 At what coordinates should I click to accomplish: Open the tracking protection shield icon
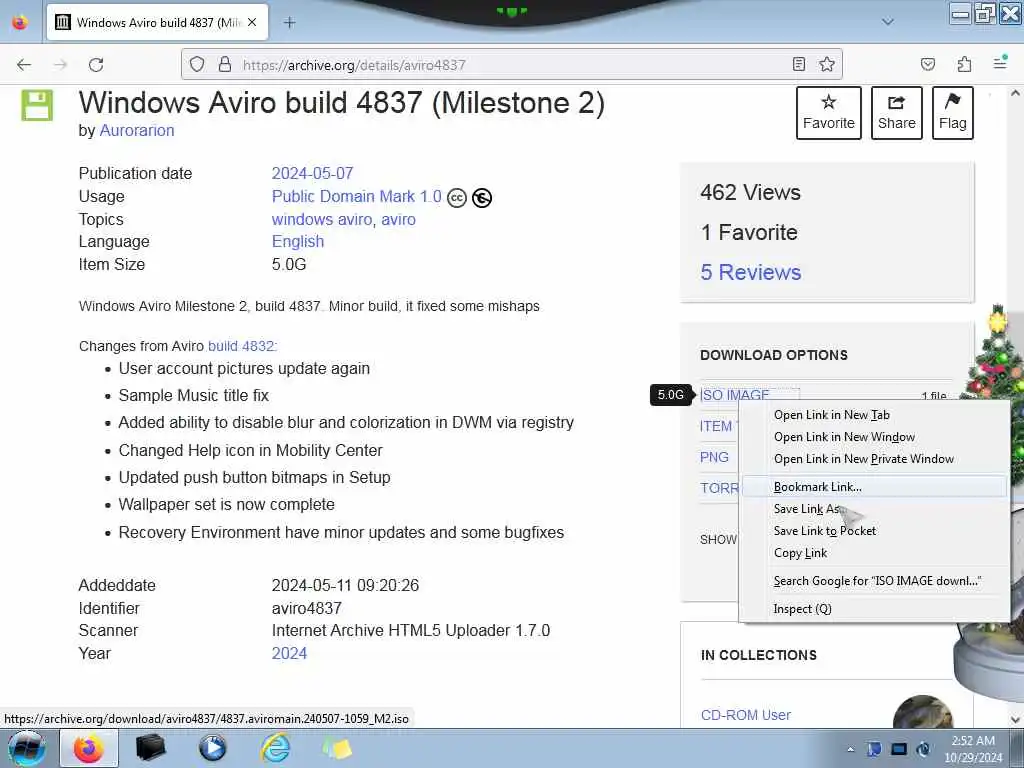197,65
